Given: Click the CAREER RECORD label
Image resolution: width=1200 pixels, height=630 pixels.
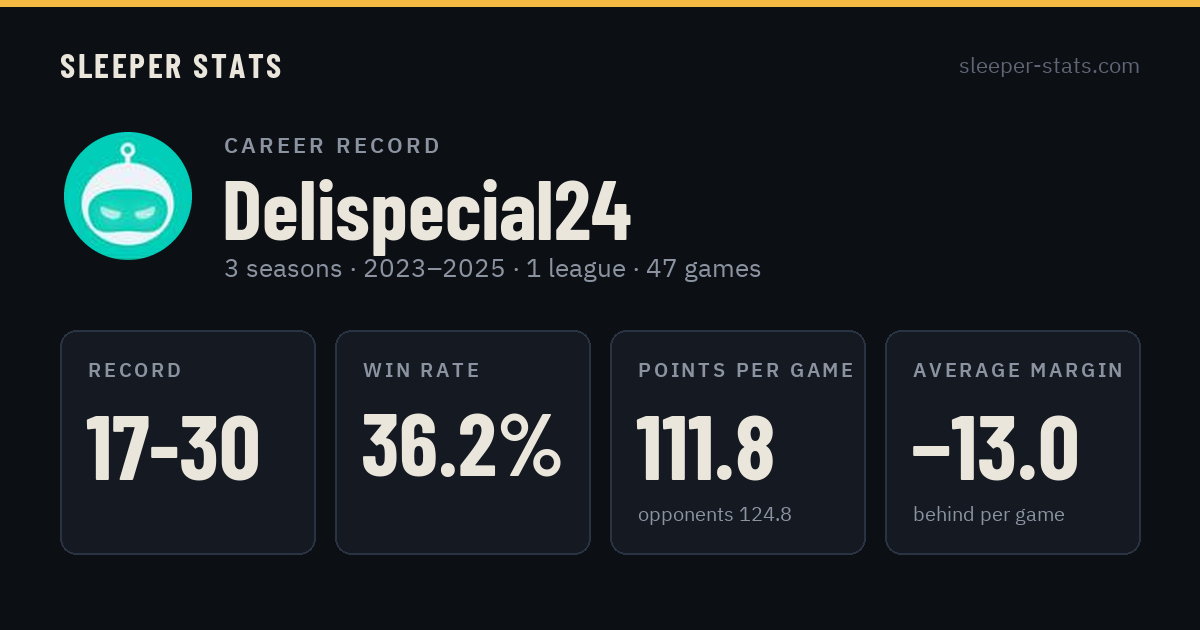Looking at the screenshot, I should pyautogui.click(x=332, y=146).
